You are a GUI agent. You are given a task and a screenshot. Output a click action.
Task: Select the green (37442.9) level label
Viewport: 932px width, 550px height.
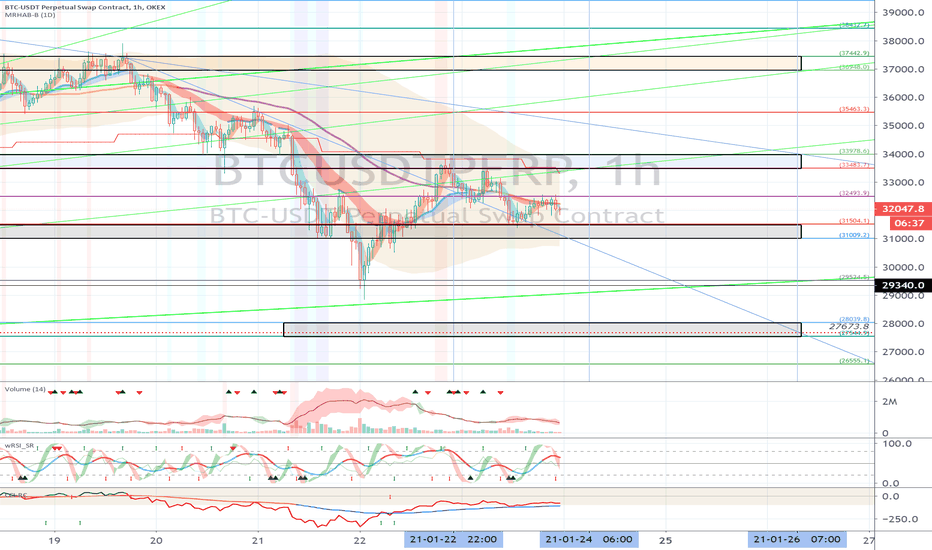tap(854, 53)
